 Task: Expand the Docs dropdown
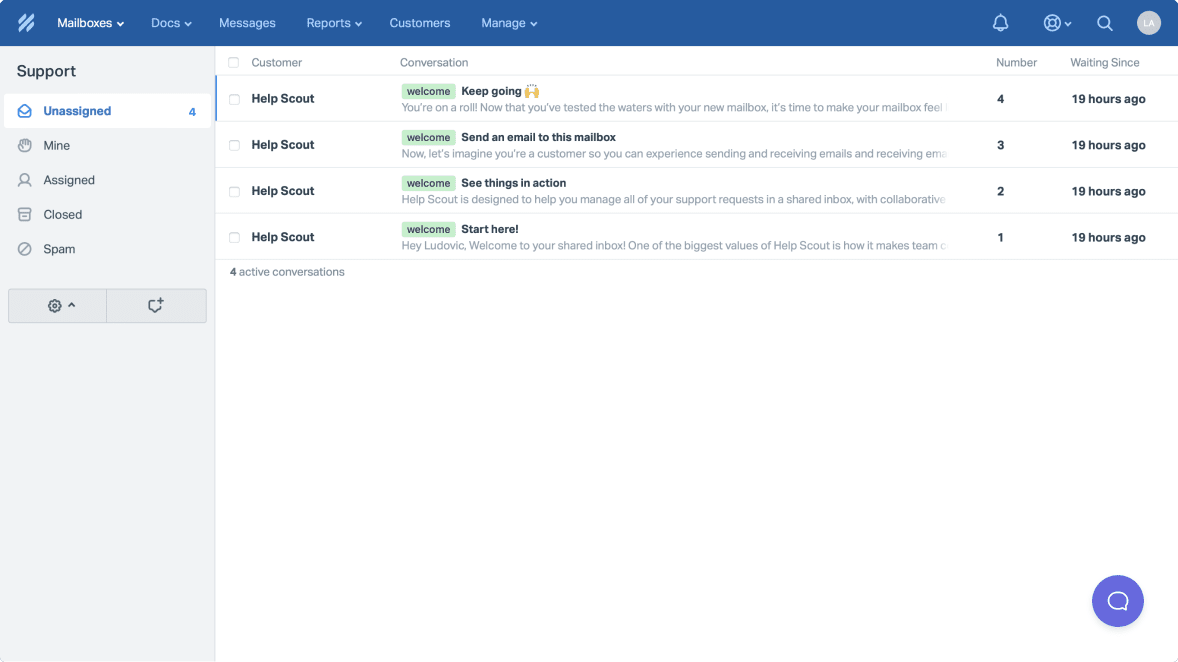click(x=171, y=23)
